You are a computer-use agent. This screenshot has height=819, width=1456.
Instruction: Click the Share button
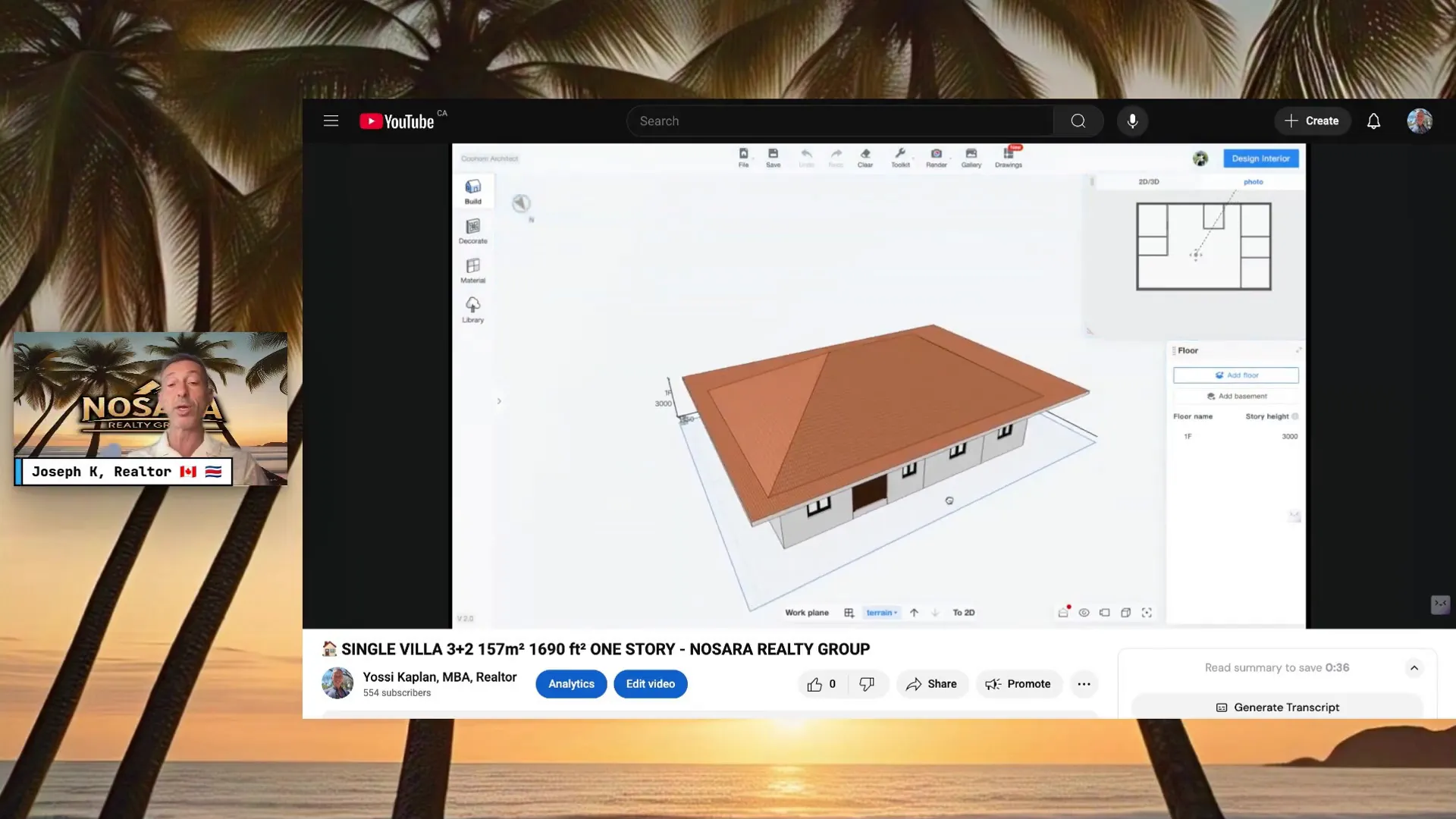pyautogui.click(x=932, y=684)
